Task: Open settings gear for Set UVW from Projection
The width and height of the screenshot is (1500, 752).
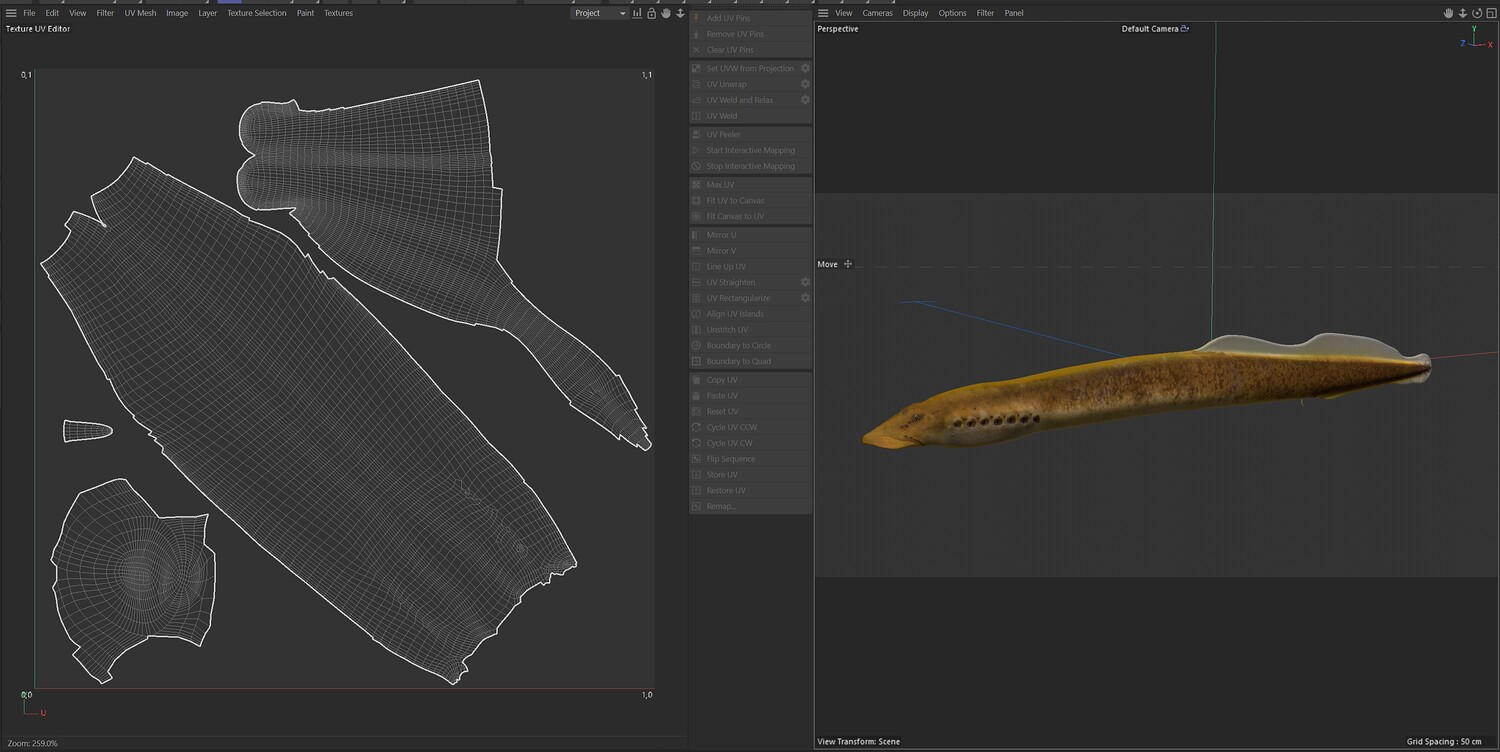Action: 805,68
